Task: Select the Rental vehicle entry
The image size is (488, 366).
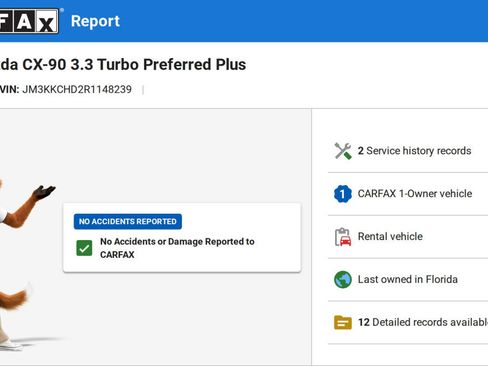Action: 408,237
